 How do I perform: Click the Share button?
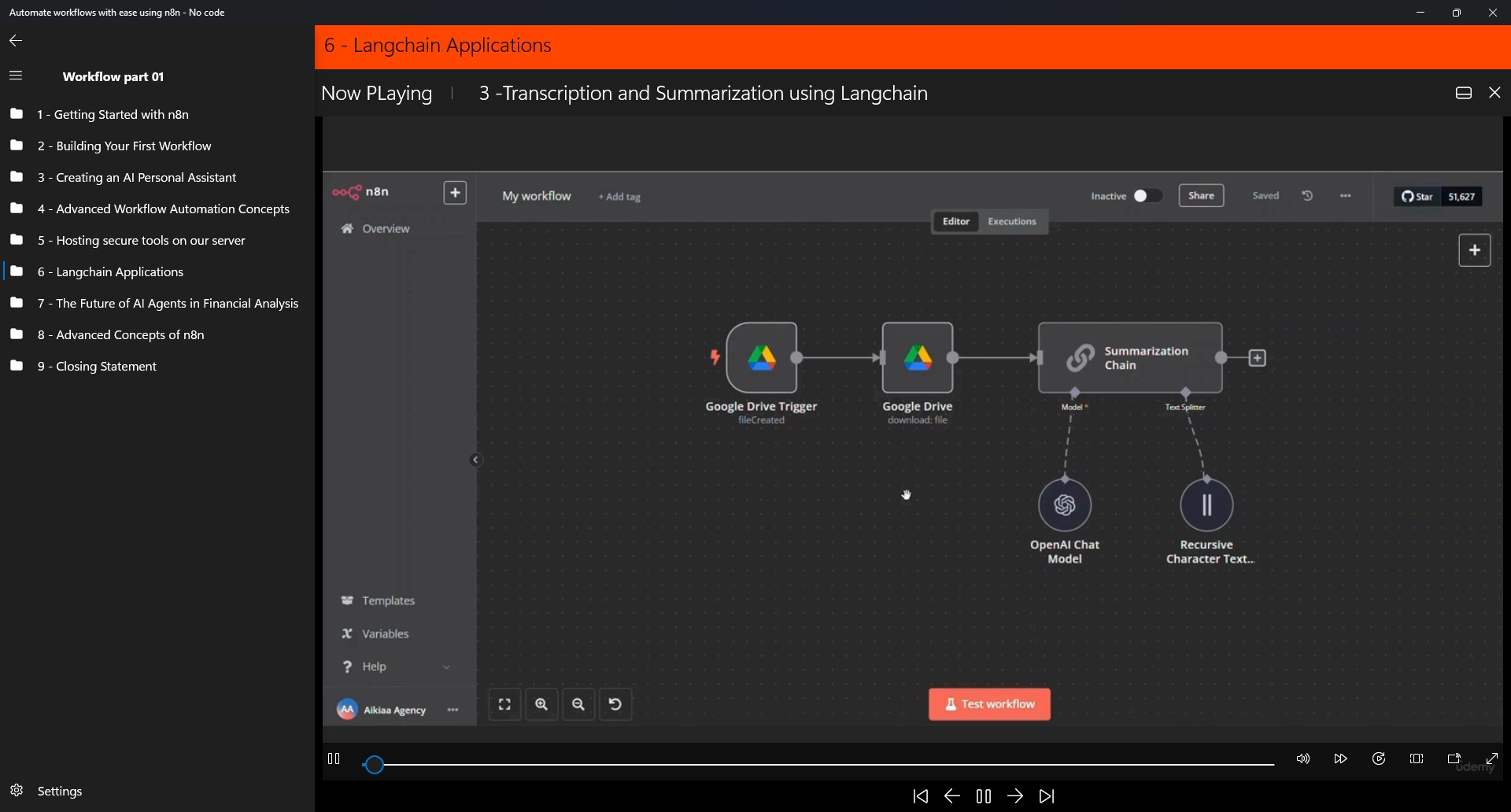tap(1201, 195)
